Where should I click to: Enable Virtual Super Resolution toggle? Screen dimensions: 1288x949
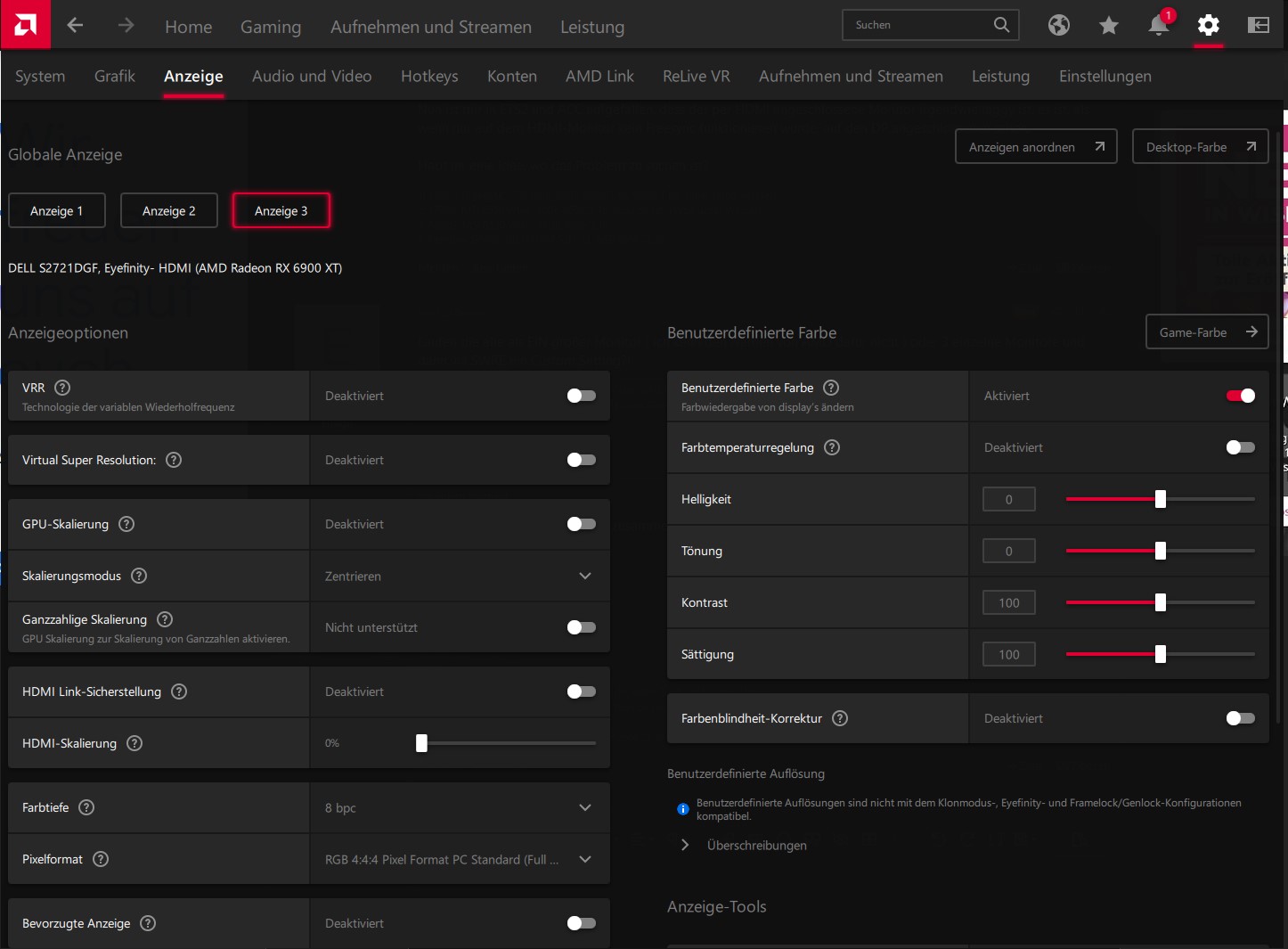pos(582,460)
